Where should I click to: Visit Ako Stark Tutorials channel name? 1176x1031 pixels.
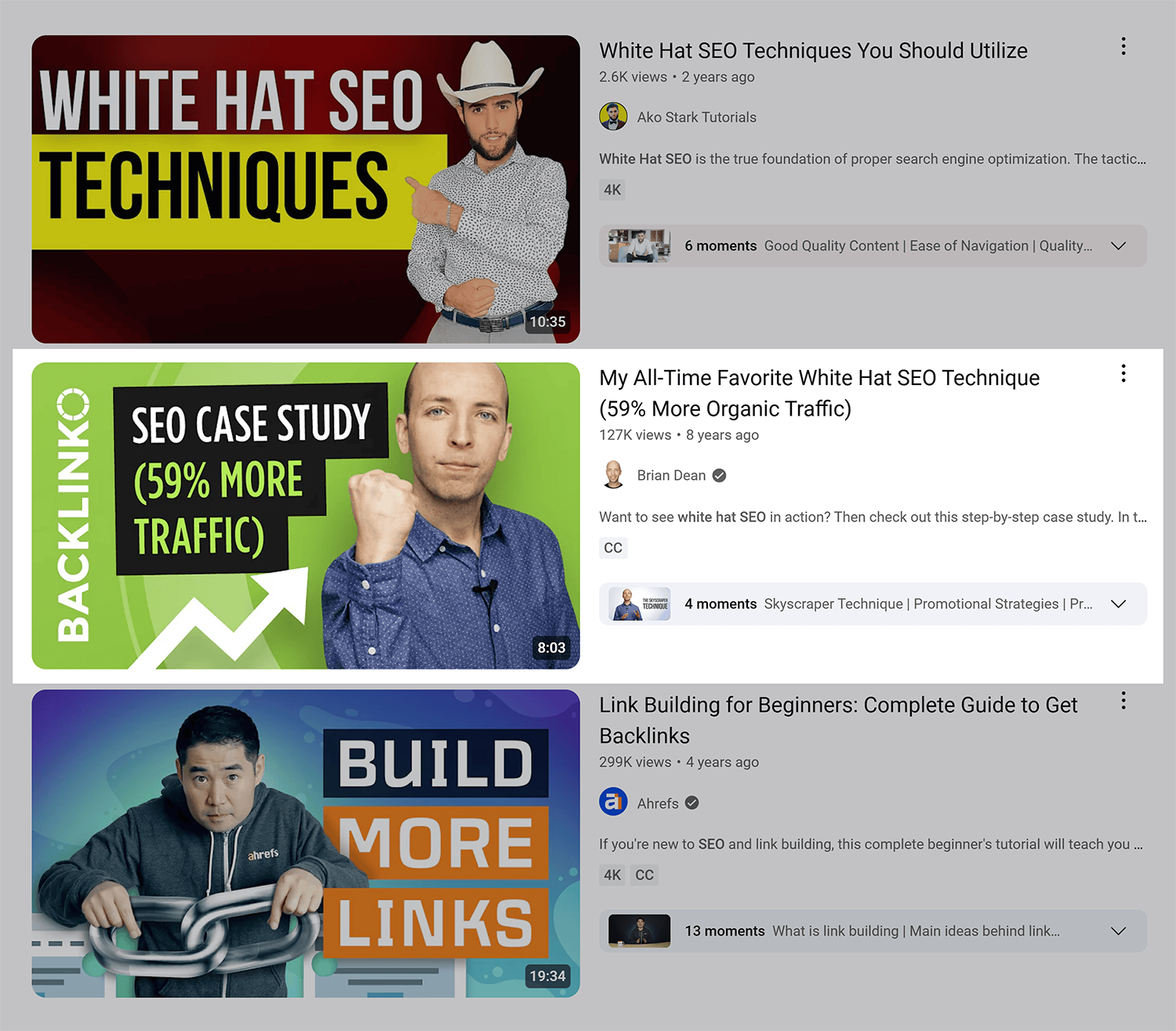[x=696, y=117]
